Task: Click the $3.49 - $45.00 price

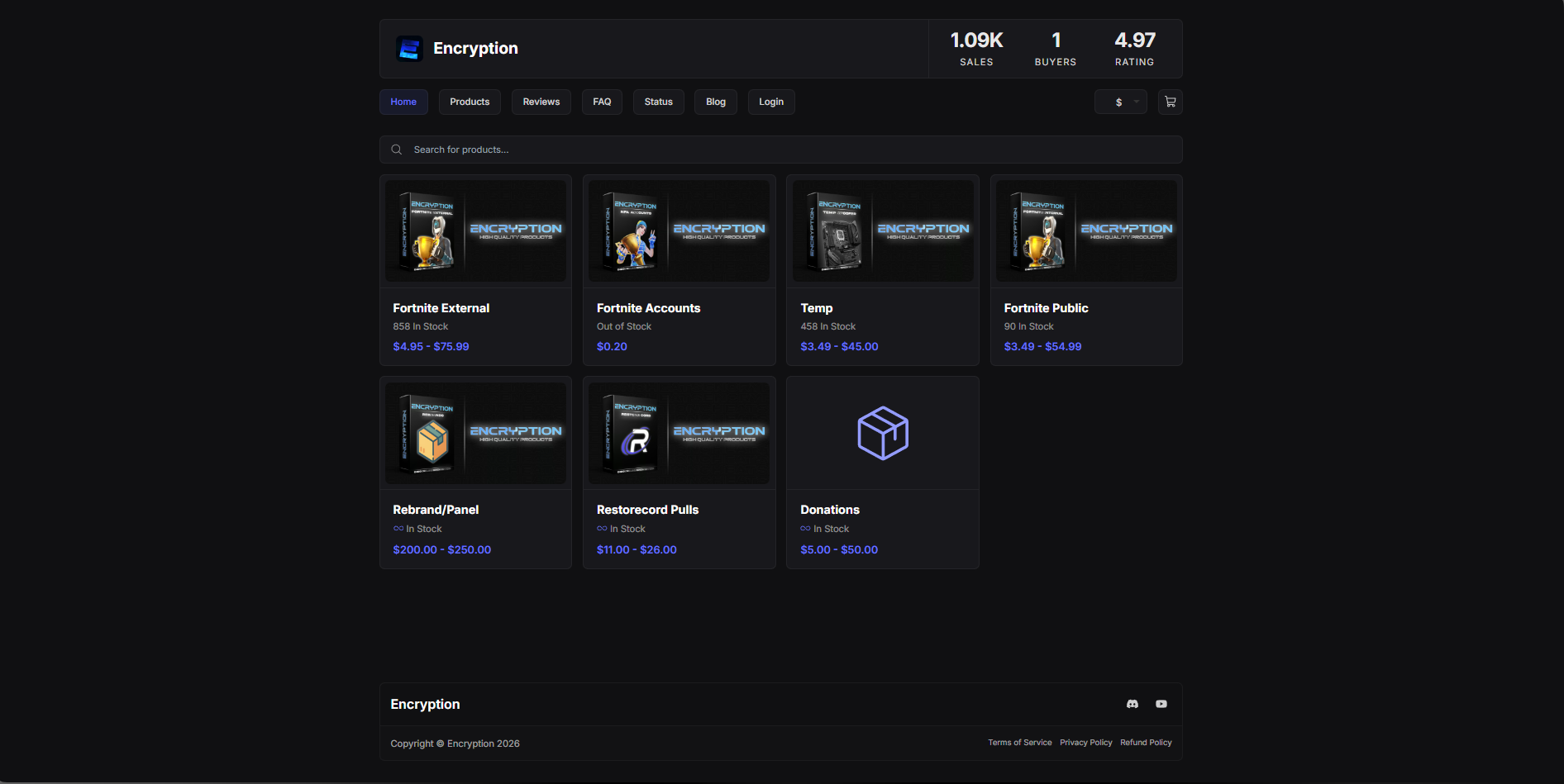Action: 839,346
